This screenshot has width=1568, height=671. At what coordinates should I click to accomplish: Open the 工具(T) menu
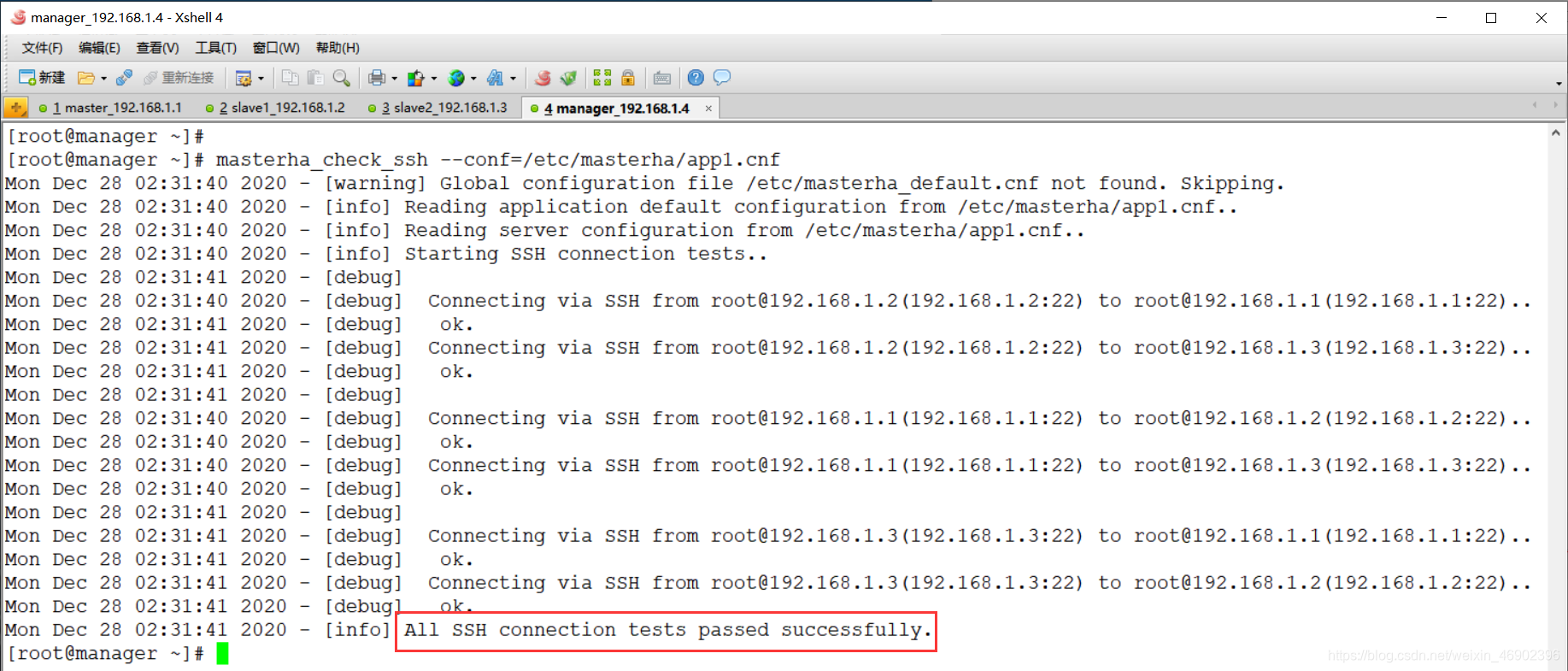pyautogui.click(x=215, y=48)
